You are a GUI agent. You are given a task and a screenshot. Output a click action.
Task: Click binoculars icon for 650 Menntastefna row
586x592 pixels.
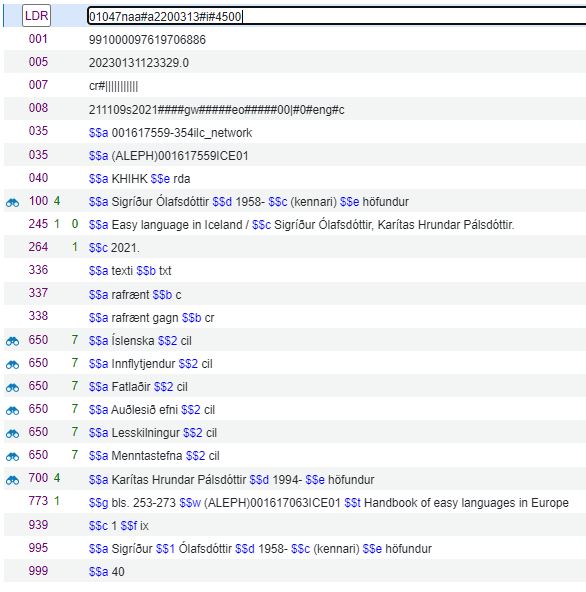tap(12, 457)
